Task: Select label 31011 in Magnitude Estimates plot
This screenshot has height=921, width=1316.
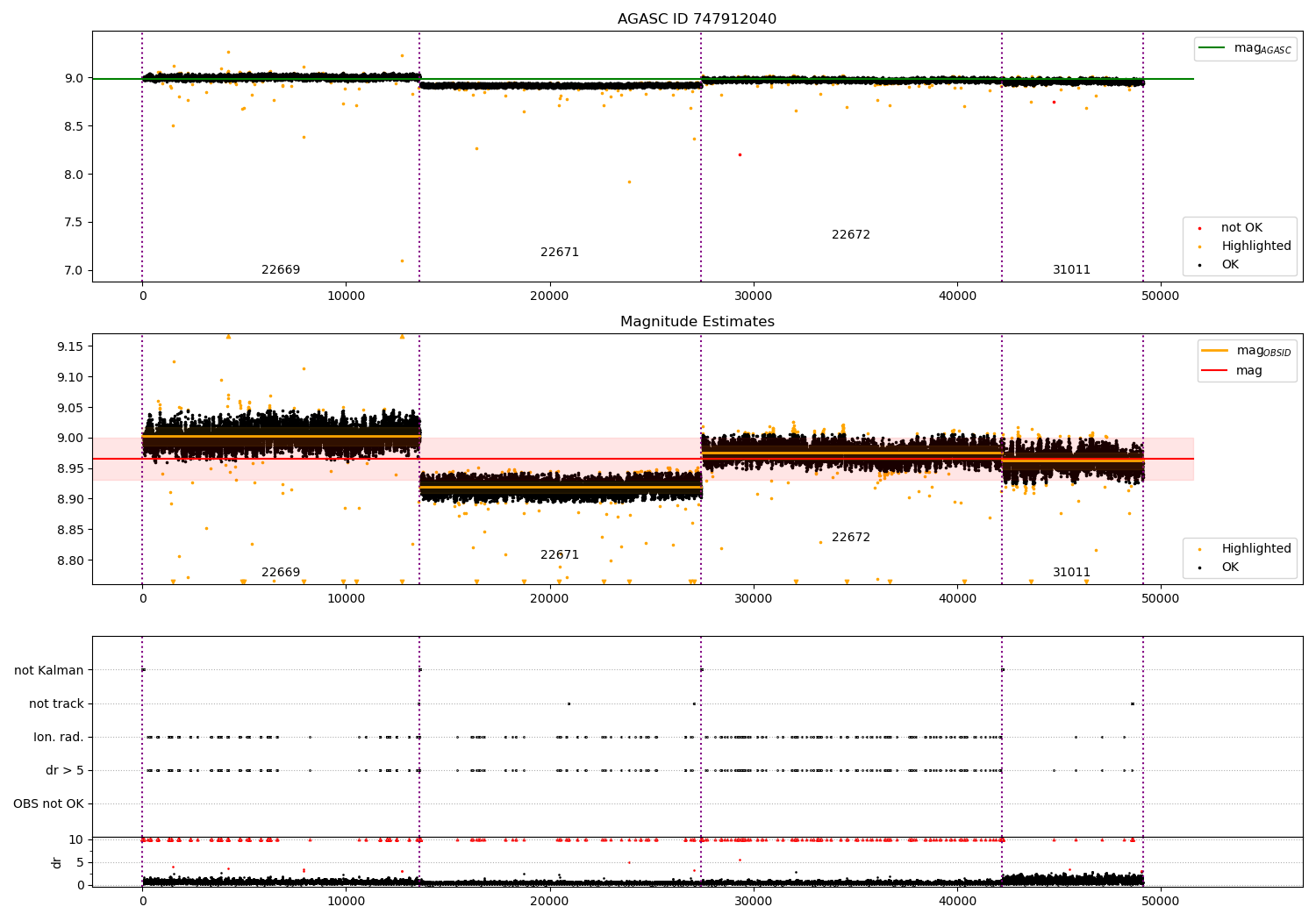Action: tap(1072, 573)
